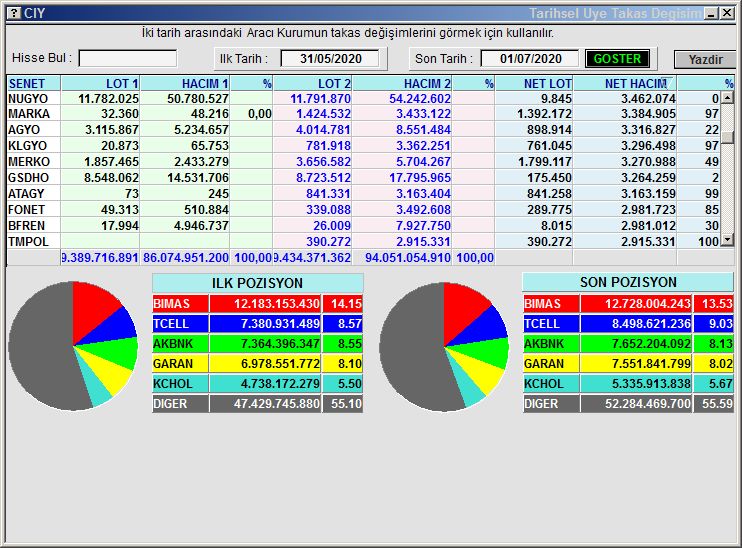Click KCHOL label in SON POZISYON
742x548 pixels.
coord(544,384)
